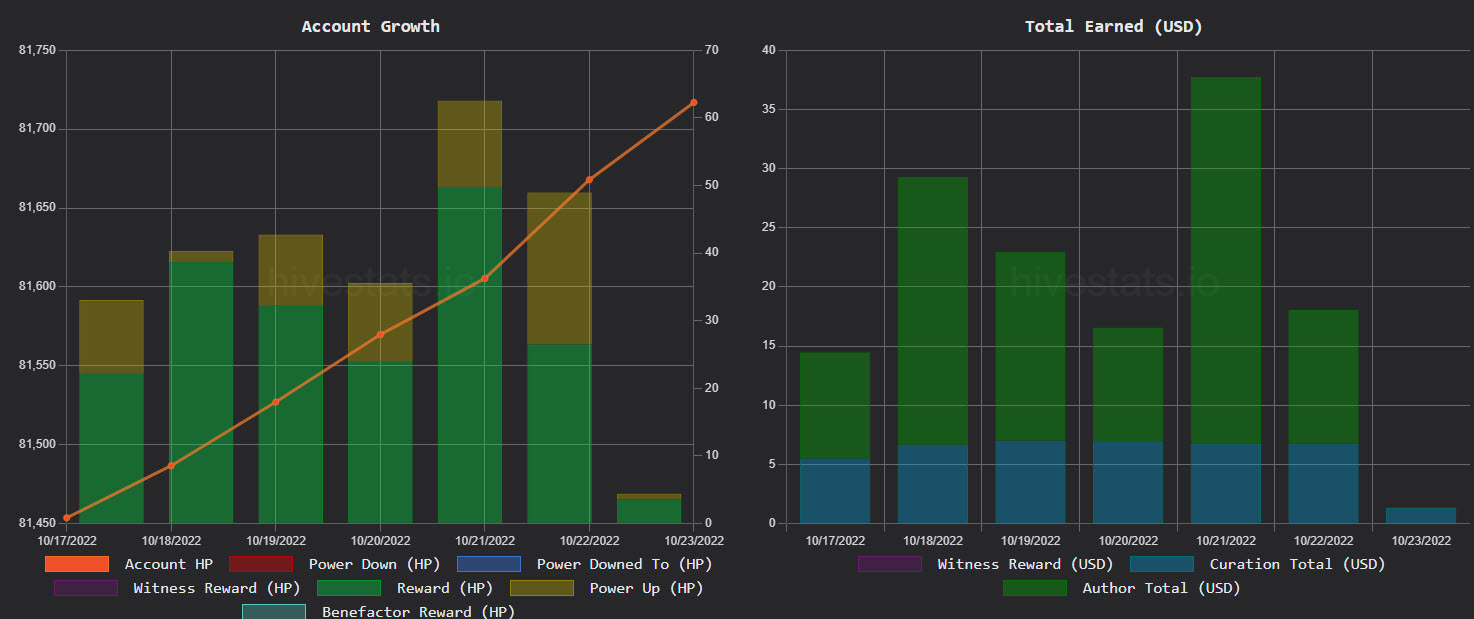This screenshot has width=1474, height=619.
Task: Click the "81,750" y-axis label
Action: pos(38,50)
